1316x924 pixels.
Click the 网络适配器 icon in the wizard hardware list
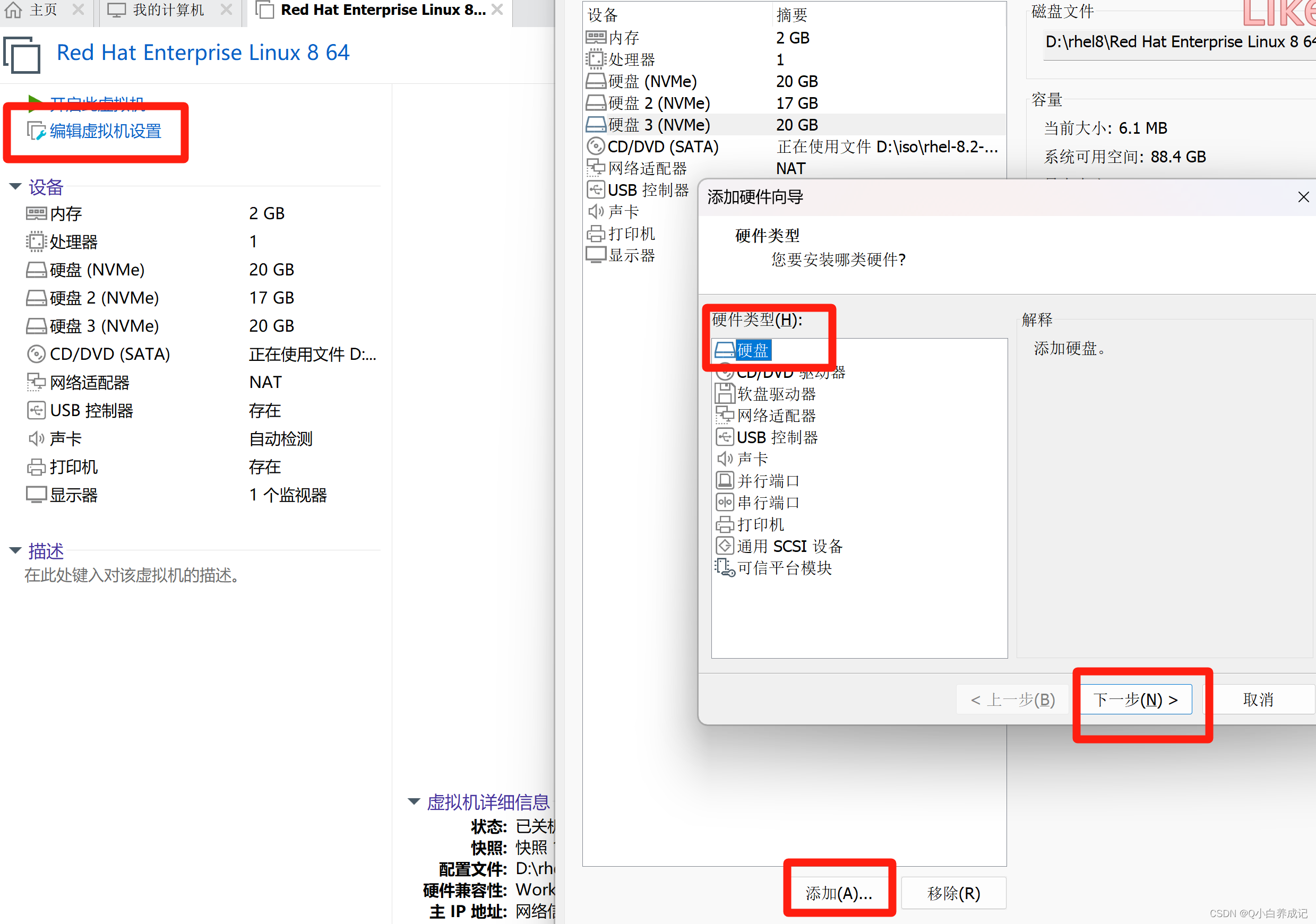(x=725, y=415)
